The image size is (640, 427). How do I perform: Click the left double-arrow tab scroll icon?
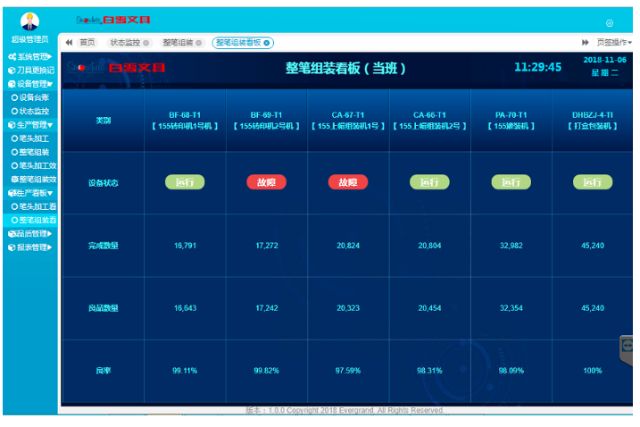[69, 43]
